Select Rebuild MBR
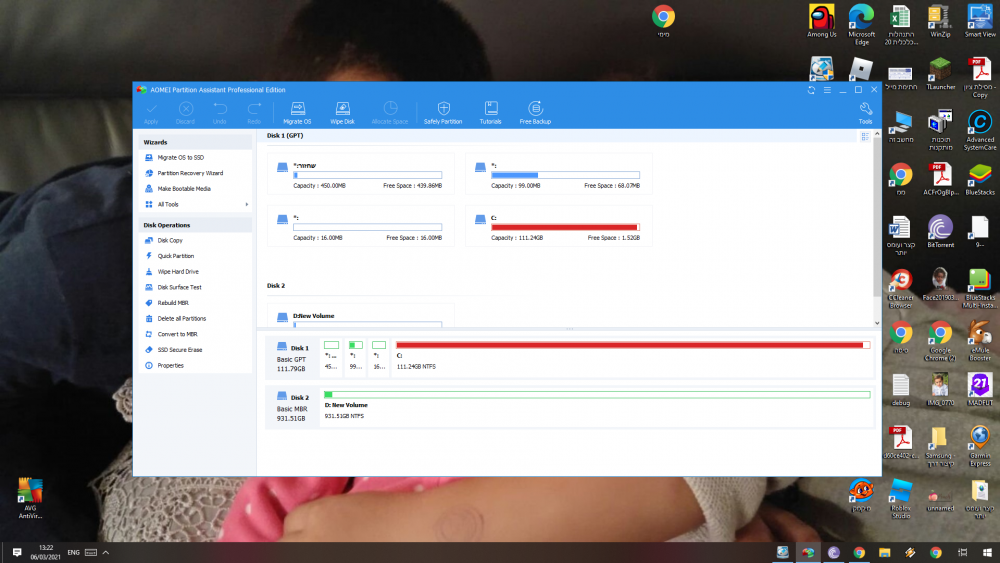The height and width of the screenshot is (563, 1000). (173, 303)
